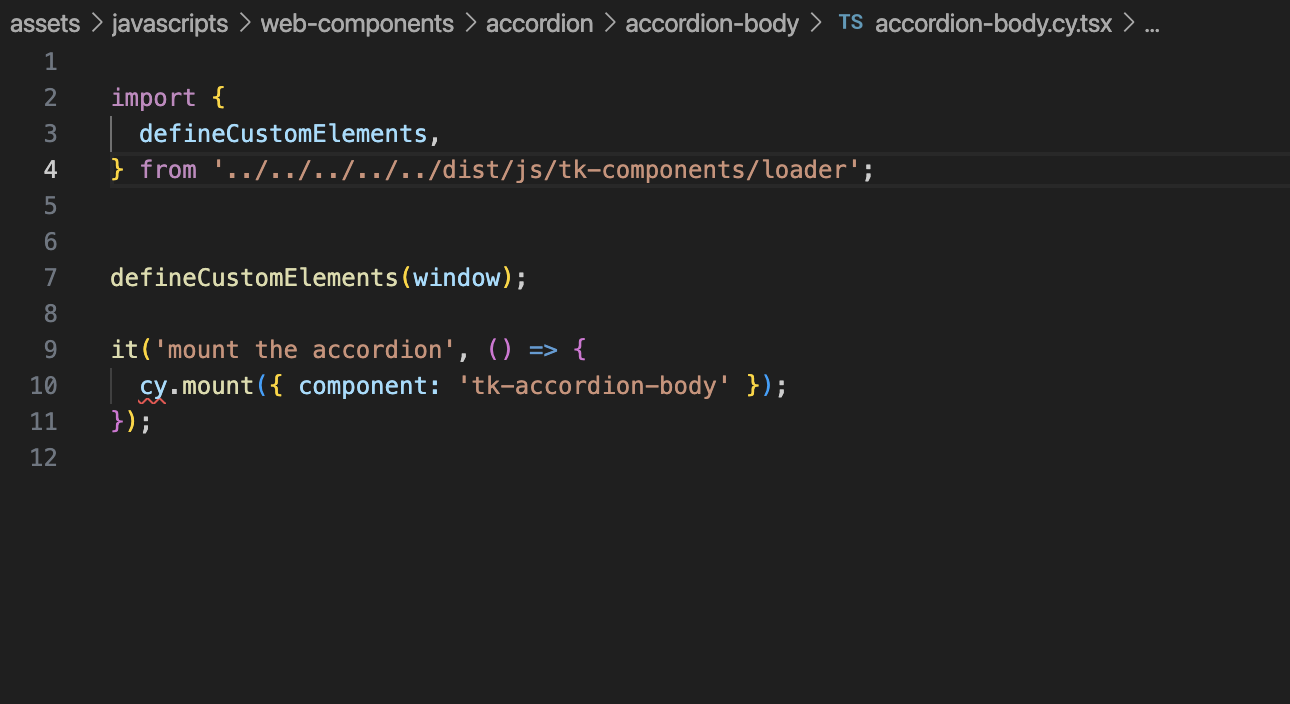Open the accordion-body breadcrumb dropdown
The height and width of the screenshot is (704, 1290).
coord(712,23)
